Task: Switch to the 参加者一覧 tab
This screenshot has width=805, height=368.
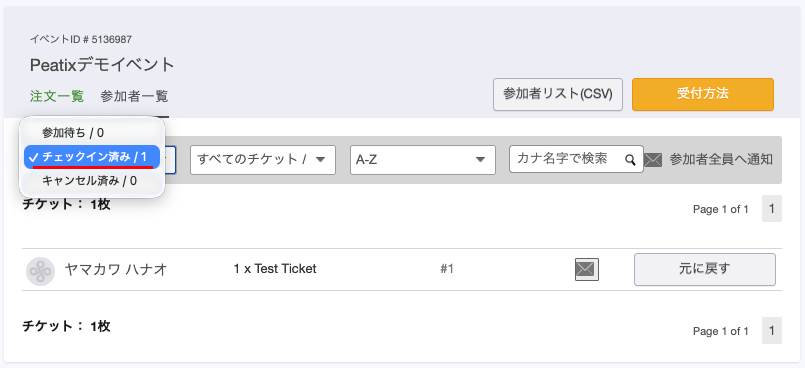Action: (x=134, y=96)
